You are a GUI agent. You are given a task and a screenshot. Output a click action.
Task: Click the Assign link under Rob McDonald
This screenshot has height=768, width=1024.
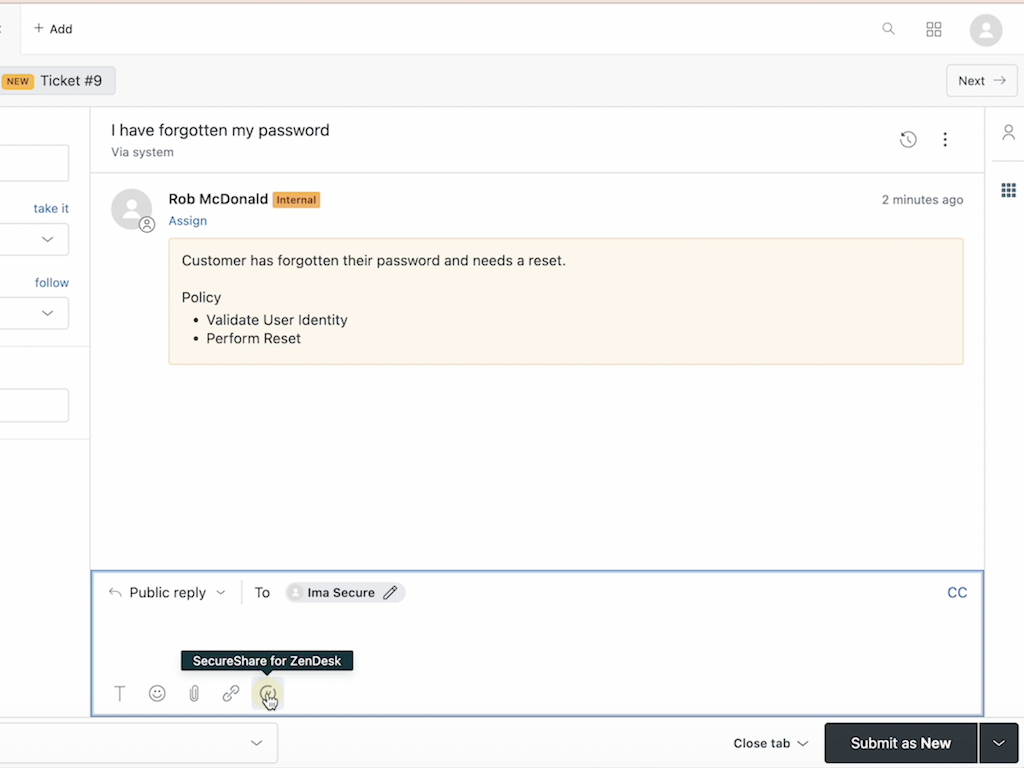click(x=188, y=221)
